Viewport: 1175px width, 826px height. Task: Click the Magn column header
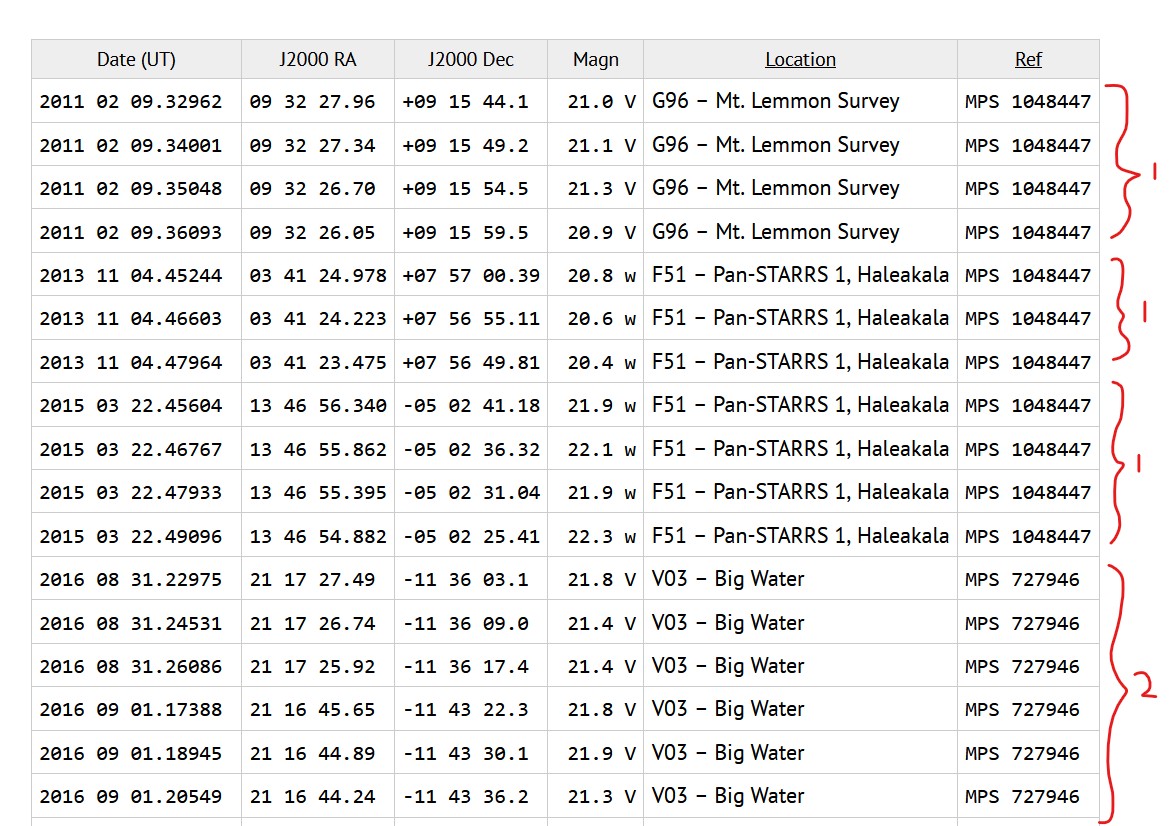click(595, 60)
